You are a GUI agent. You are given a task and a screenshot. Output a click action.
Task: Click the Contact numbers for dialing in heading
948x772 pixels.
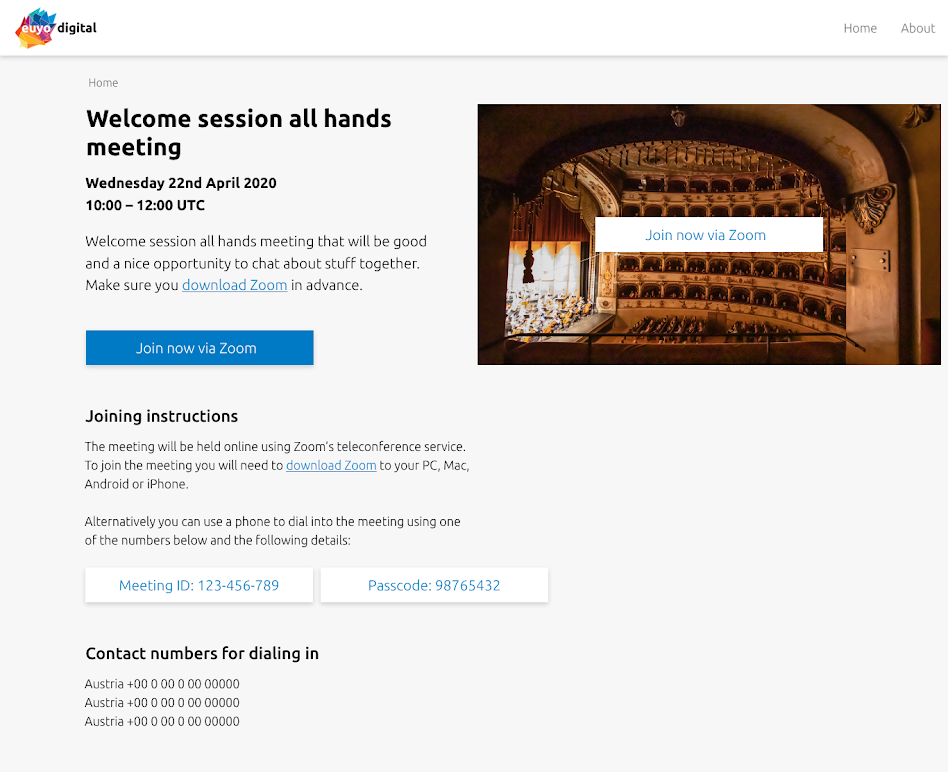click(x=202, y=654)
